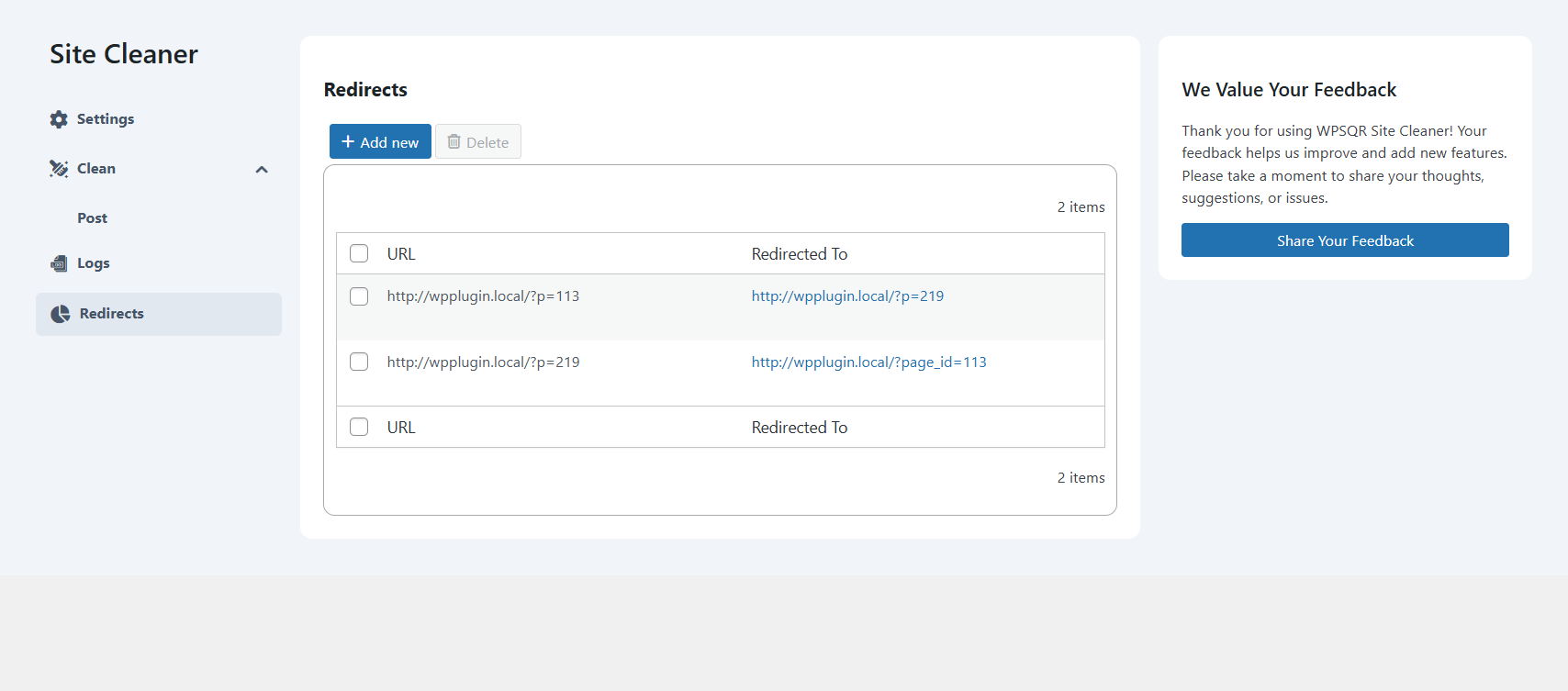Viewport: 1568px width, 691px height.
Task: Check the row for ?p=113 URL
Action: pos(359,296)
